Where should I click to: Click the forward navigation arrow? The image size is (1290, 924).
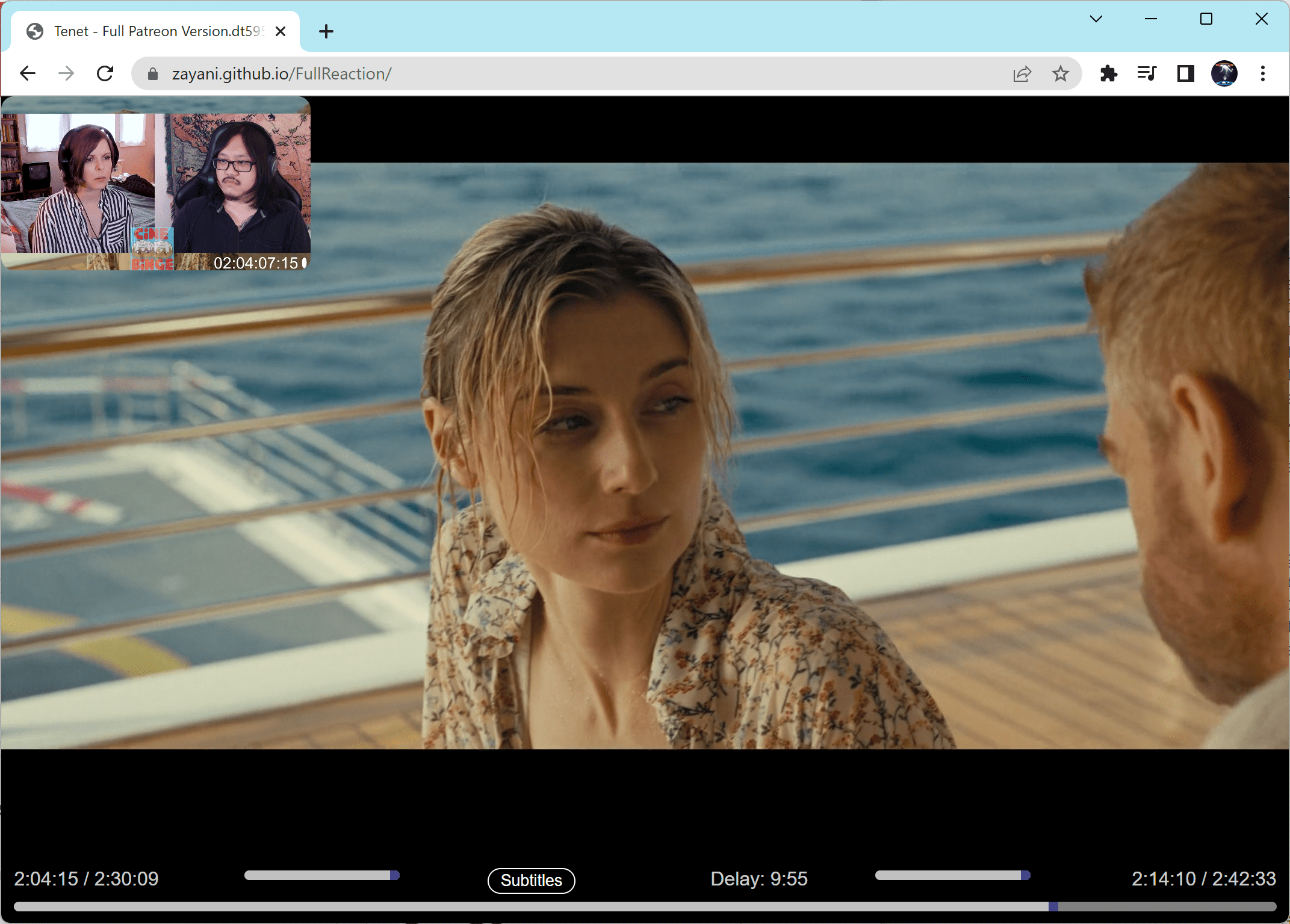(x=66, y=73)
